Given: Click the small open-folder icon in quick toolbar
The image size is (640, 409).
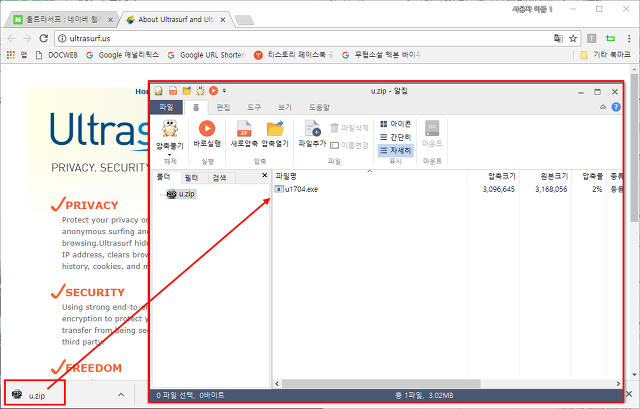Looking at the screenshot, I should (x=187, y=91).
